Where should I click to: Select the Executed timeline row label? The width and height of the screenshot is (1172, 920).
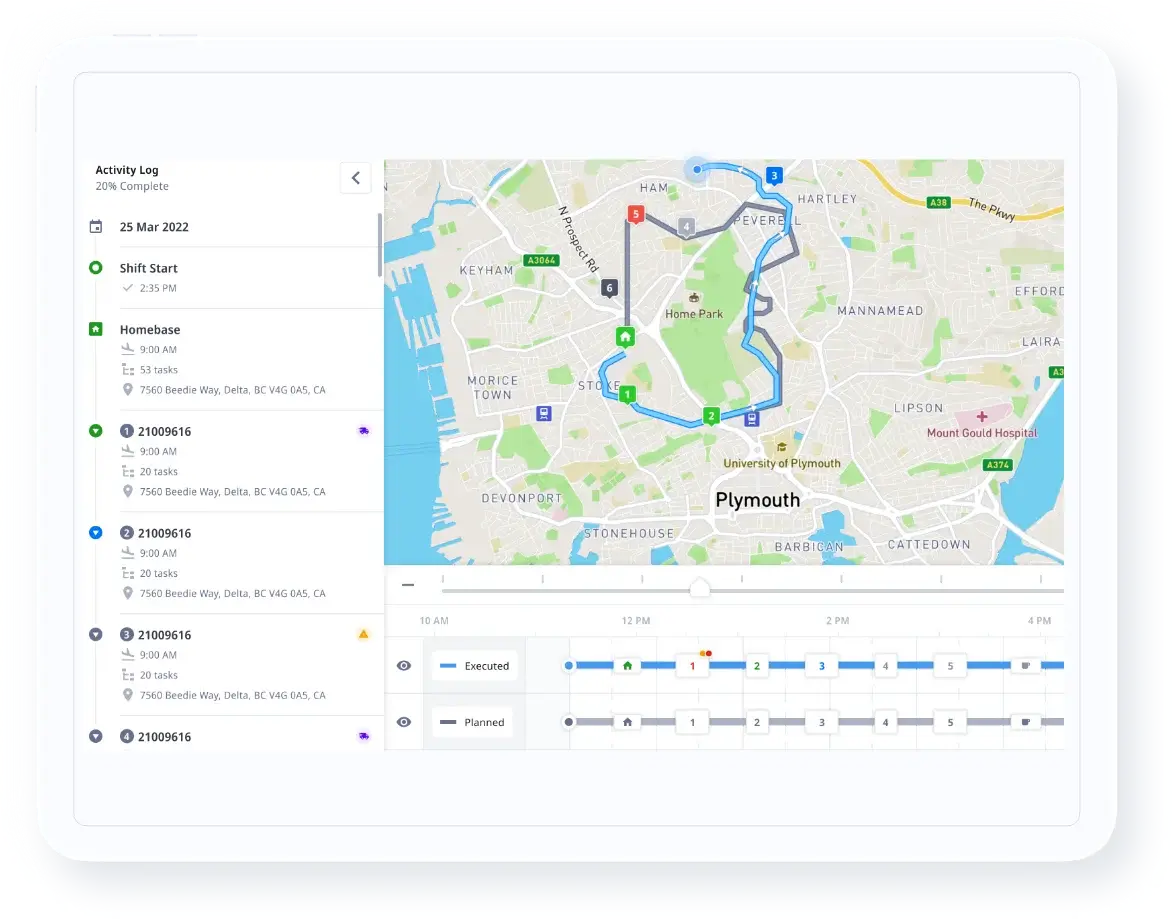pos(475,666)
